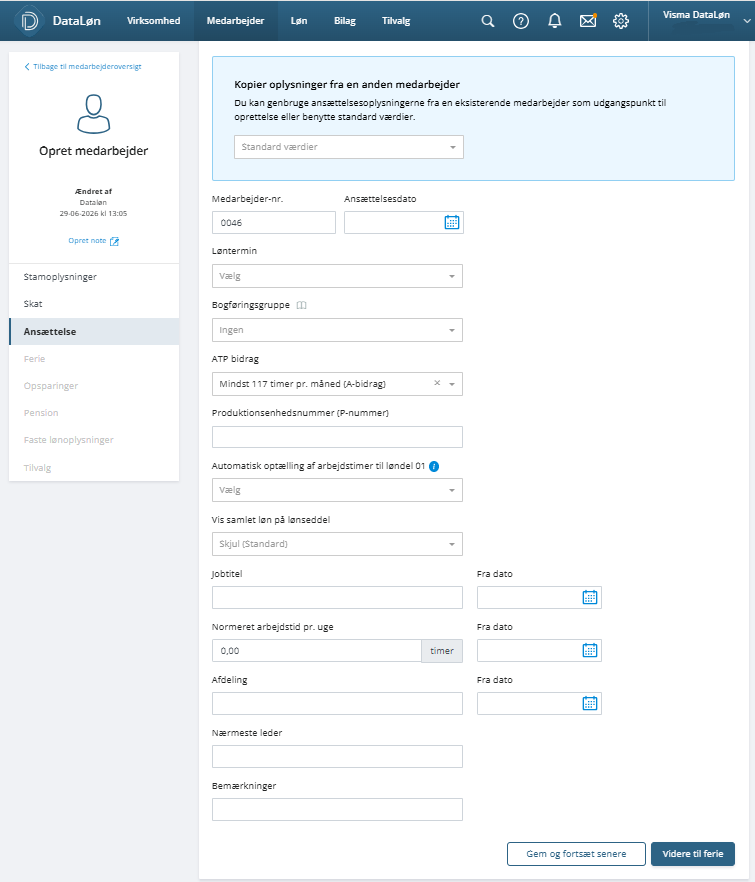Open the messages envelope icon
This screenshot has height=882, width=755.
(588, 21)
